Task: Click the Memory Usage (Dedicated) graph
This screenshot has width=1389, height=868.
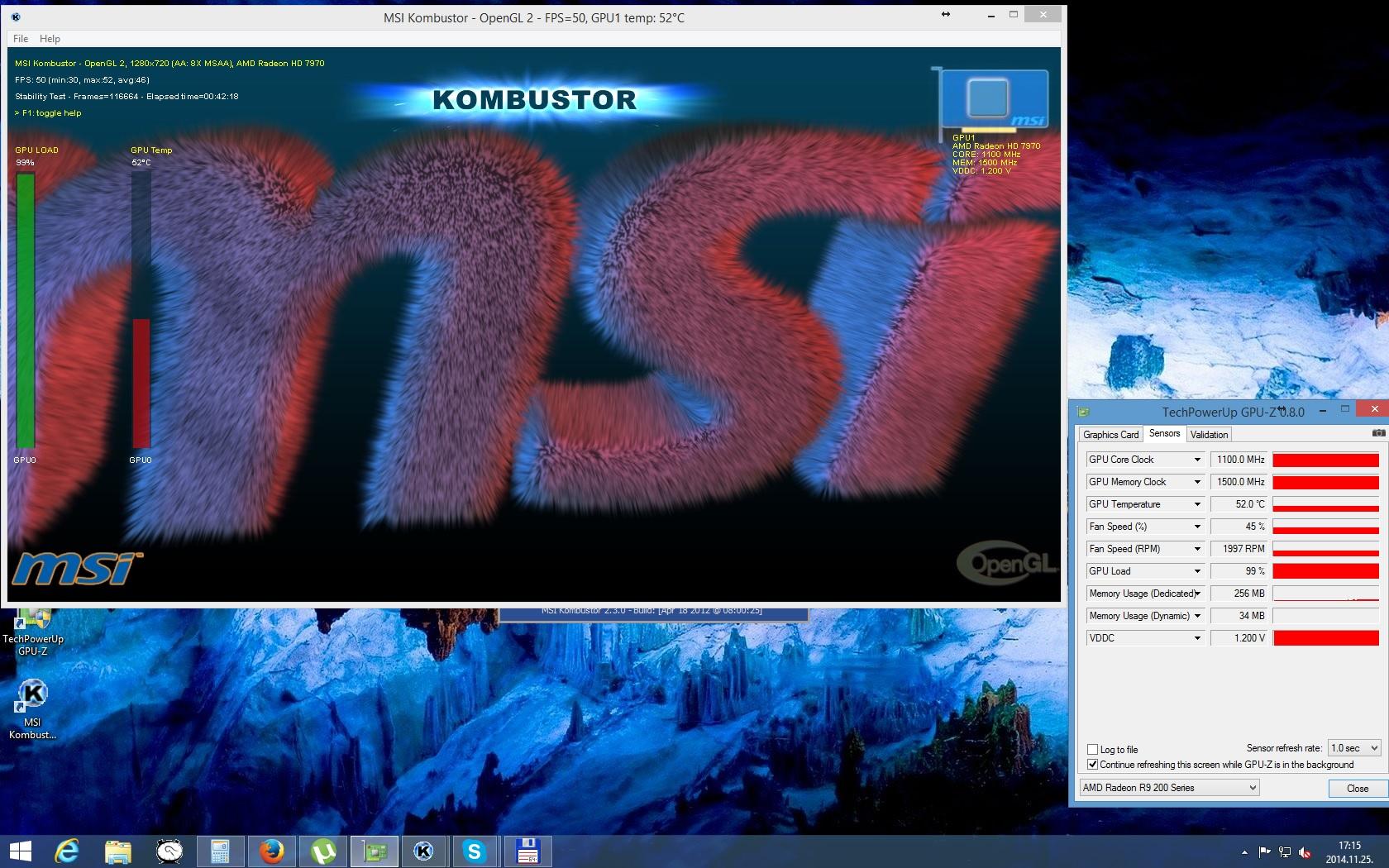Action: tap(1326, 594)
